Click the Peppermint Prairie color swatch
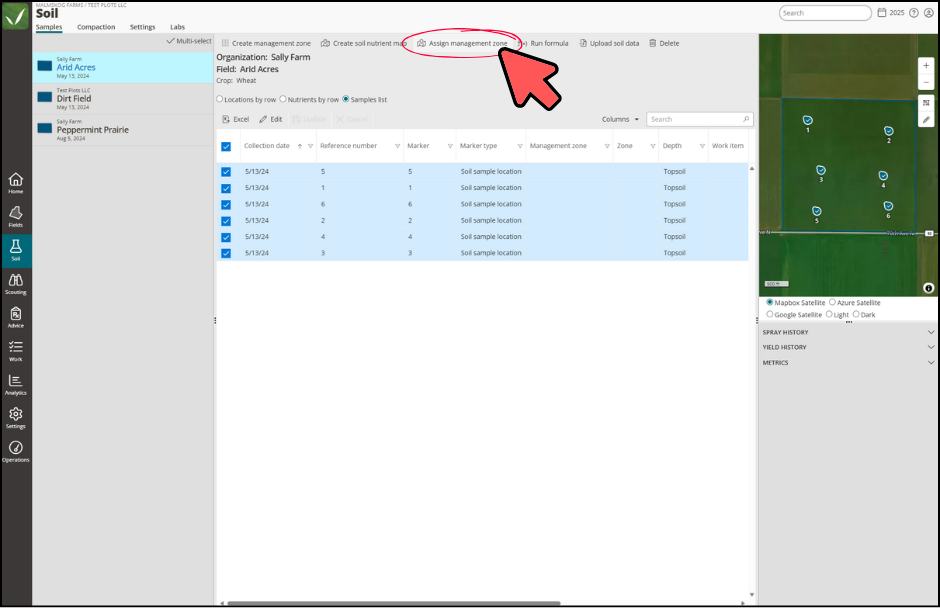 point(45,128)
